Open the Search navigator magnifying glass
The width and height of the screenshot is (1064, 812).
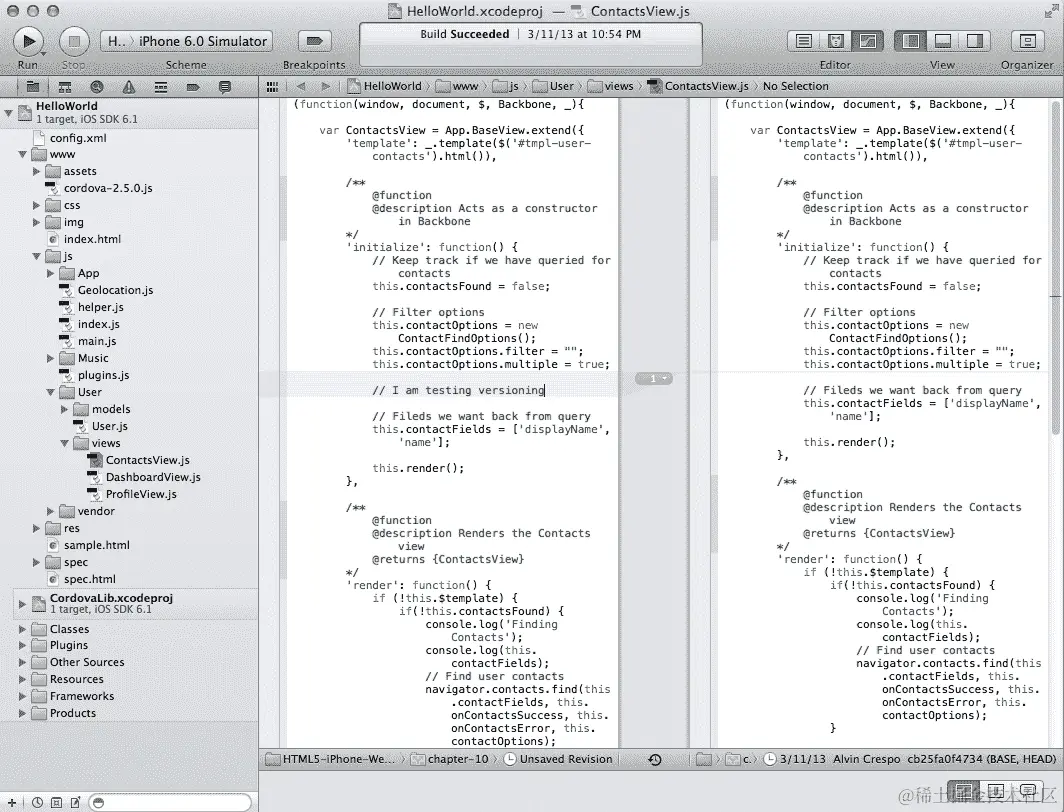point(95,87)
